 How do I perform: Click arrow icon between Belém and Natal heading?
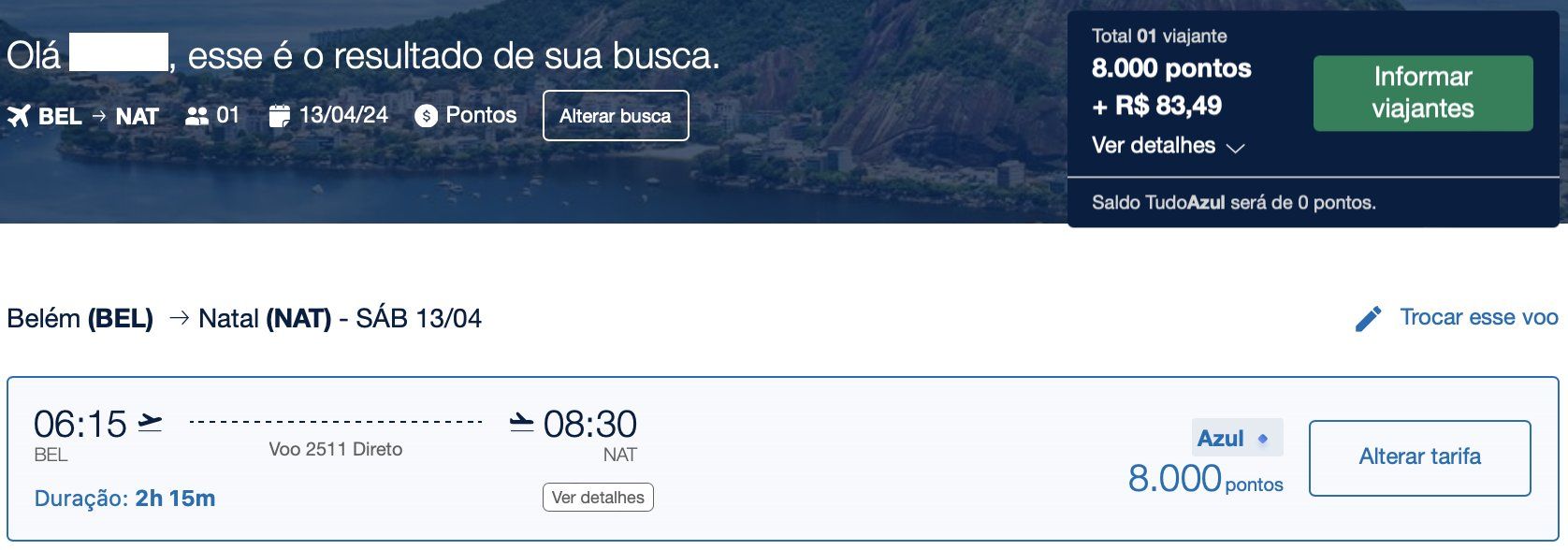178,319
